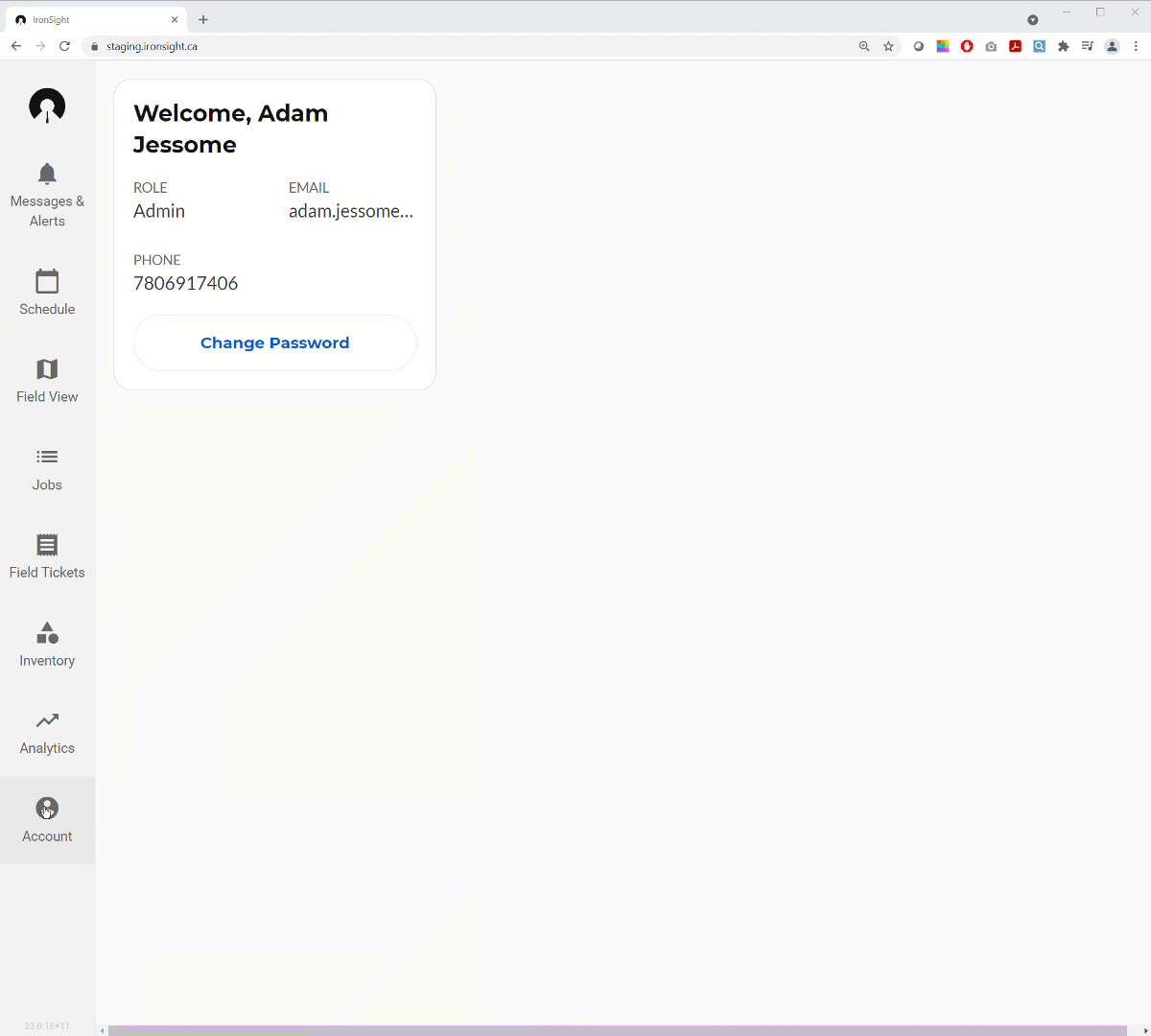Open Chrome profile avatar icon
Viewport: 1151px width, 1036px height.
1112,46
